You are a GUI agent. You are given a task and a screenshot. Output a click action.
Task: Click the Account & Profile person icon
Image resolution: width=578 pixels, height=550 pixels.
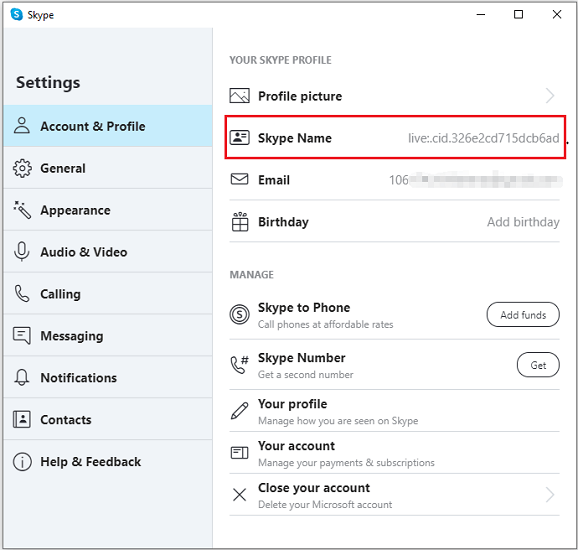(x=22, y=126)
